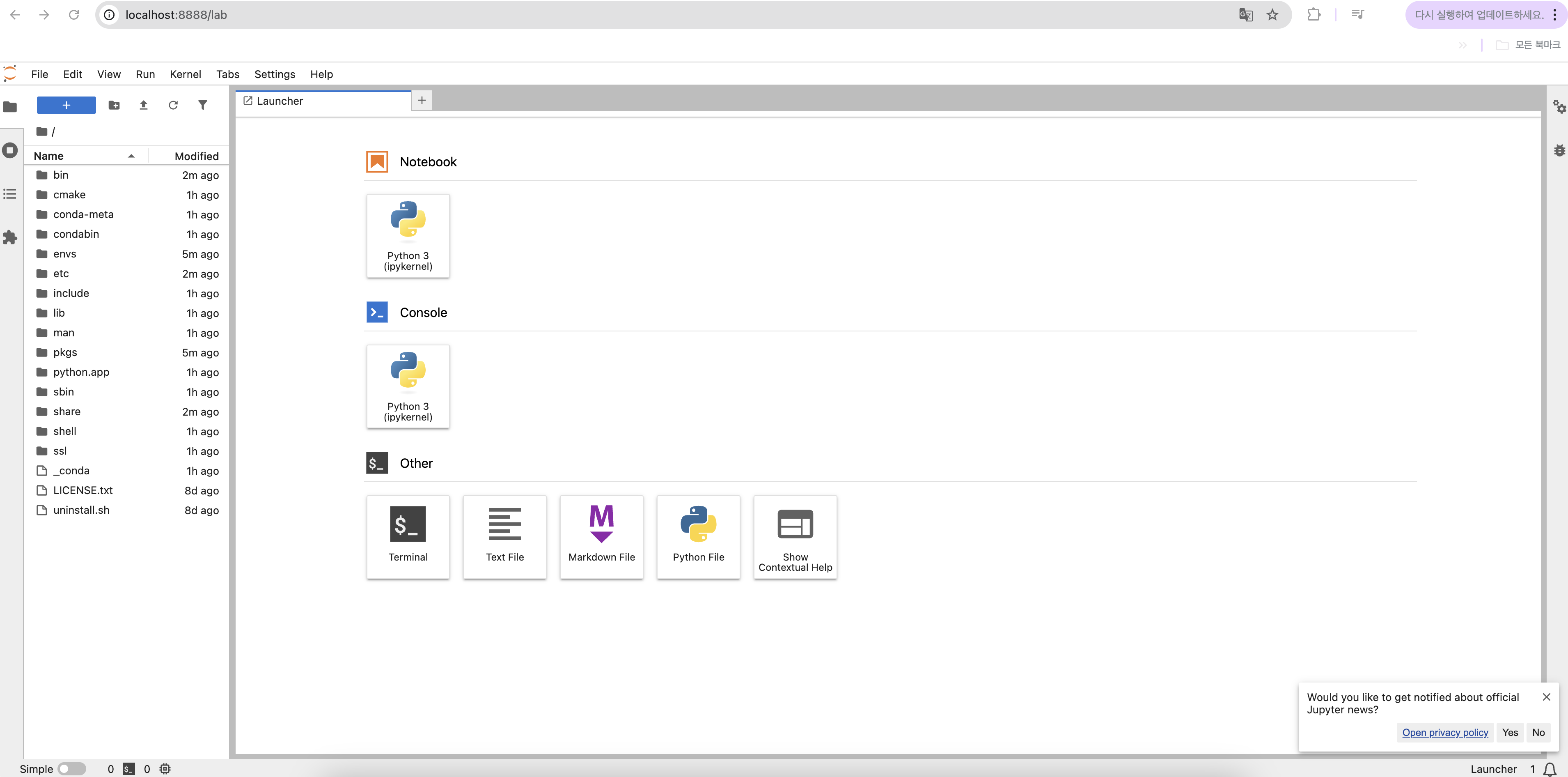The width and height of the screenshot is (1568, 777).
Task: Click the notification bell in status bar
Action: click(1550, 769)
